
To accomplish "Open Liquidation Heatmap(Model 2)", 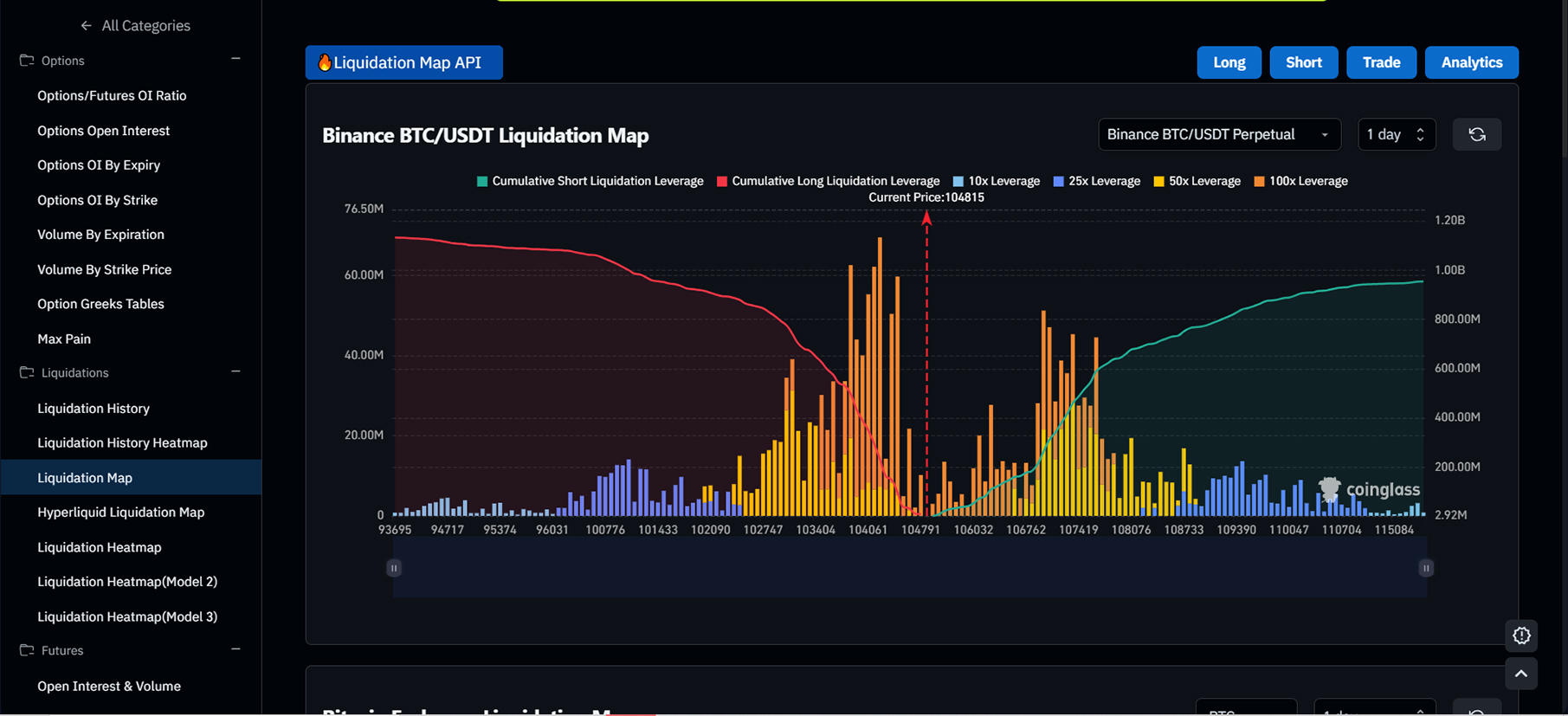I will [127, 582].
